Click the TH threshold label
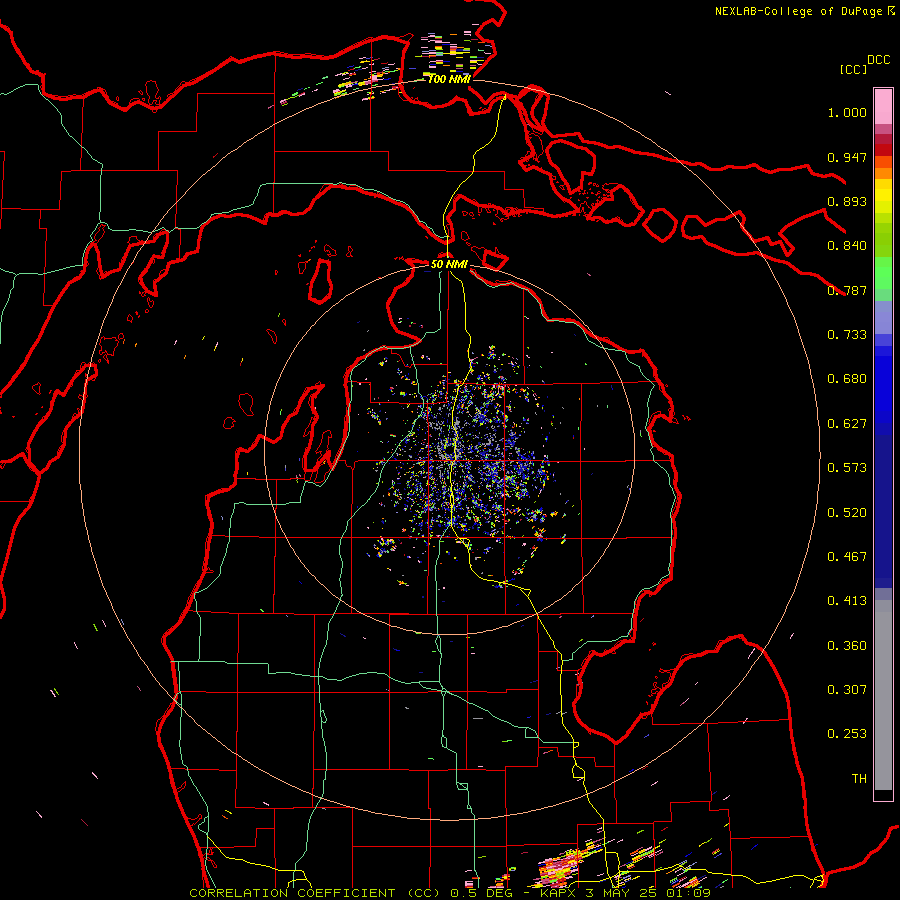This screenshot has height=900, width=900. tap(859, 779)
